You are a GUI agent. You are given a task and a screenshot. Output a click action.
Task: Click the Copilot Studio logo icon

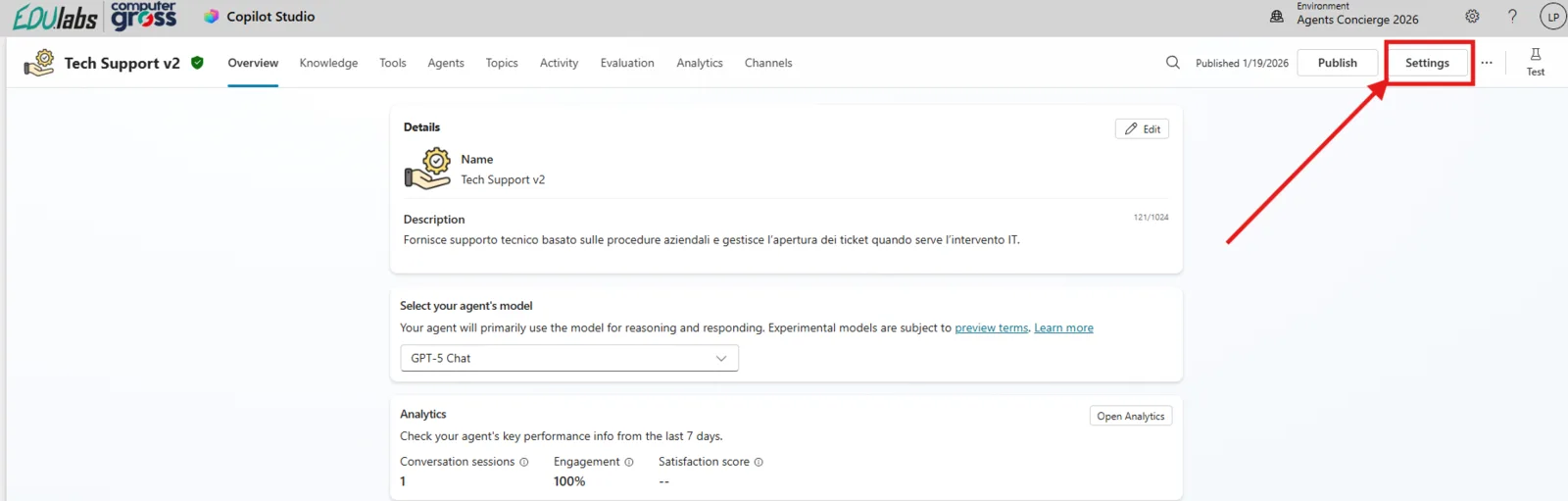click(x=211, y=17)
